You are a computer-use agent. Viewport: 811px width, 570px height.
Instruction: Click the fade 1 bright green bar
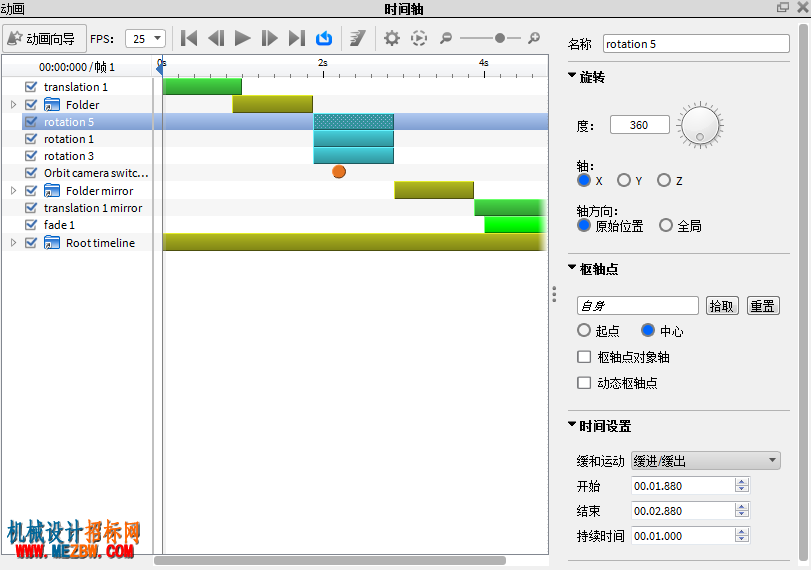click(515, 225)
